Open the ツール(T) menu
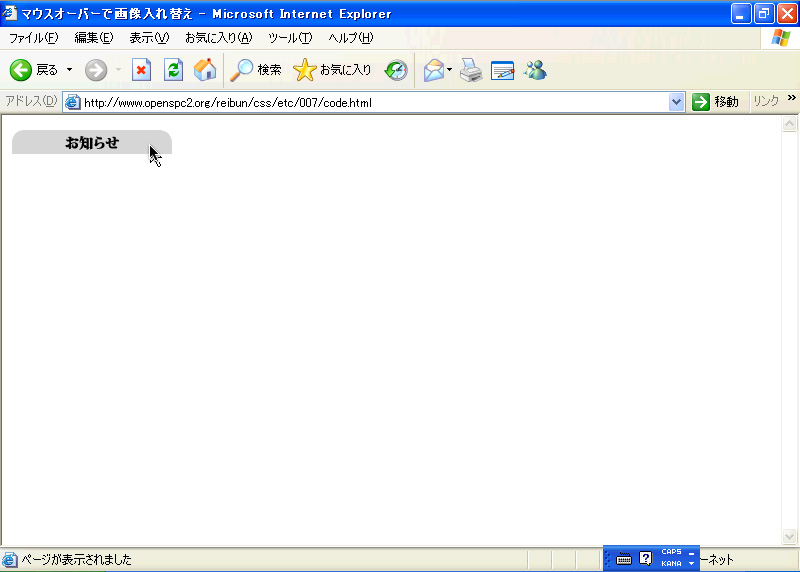The image size is (800, 572). click(290, 38)
